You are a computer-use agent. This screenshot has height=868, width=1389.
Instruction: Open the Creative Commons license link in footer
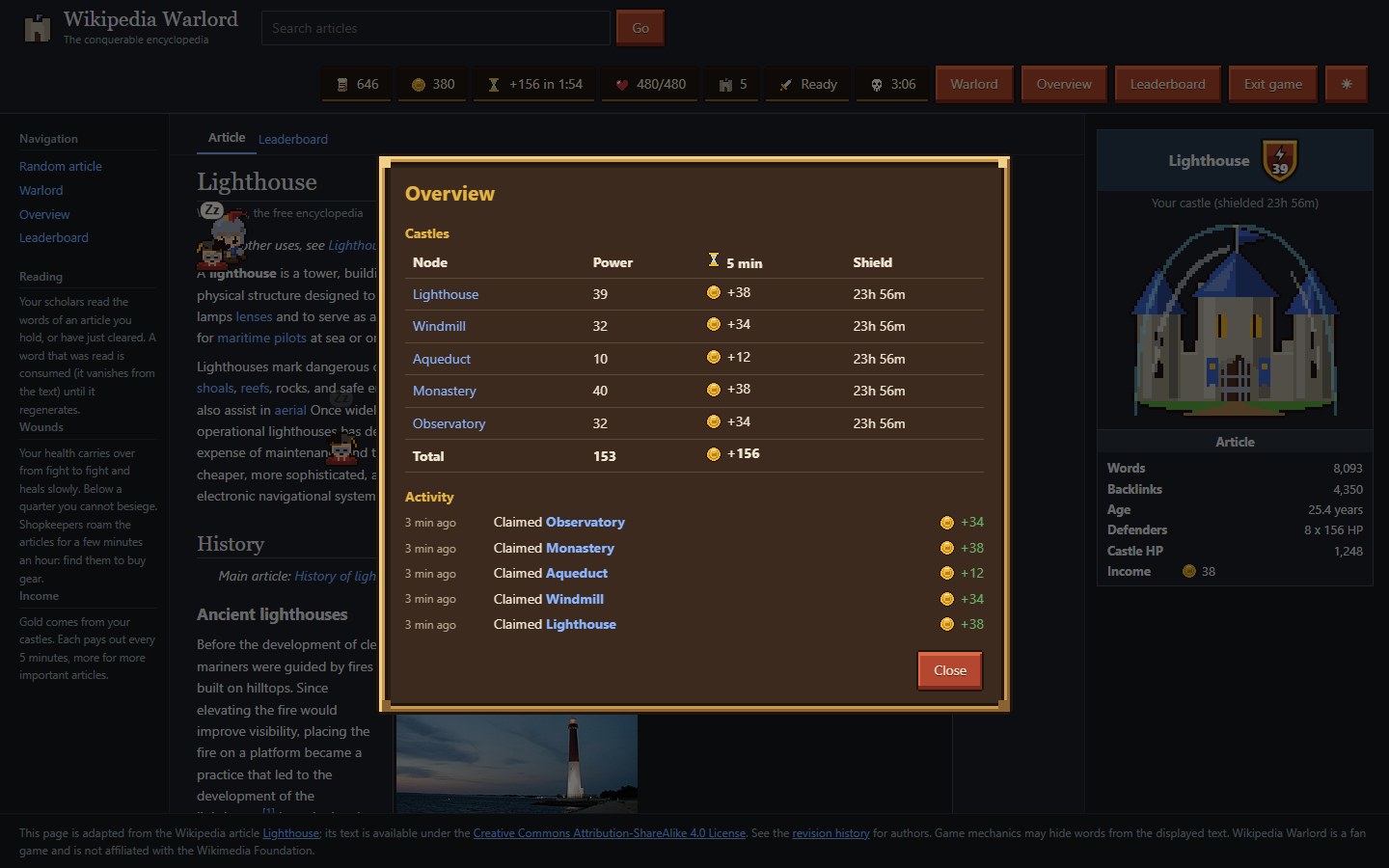point(610,833)
